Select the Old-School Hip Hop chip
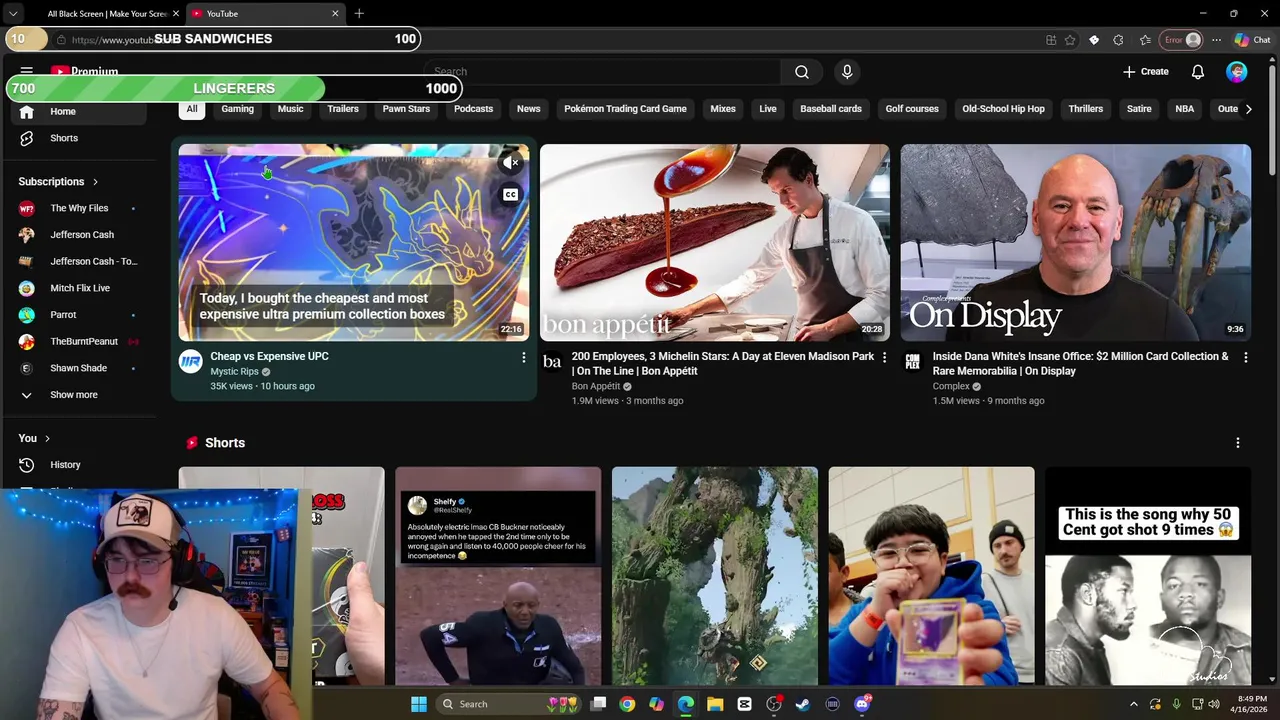This screenshot has width=1280, height=720. click(1003, 109)
